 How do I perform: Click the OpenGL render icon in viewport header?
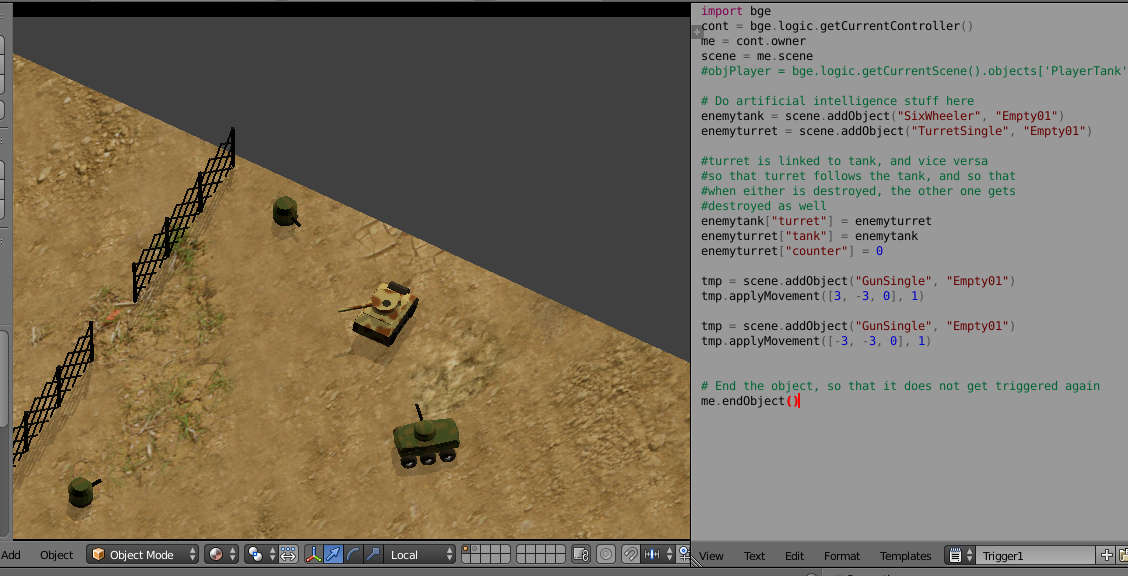[580, 554]
